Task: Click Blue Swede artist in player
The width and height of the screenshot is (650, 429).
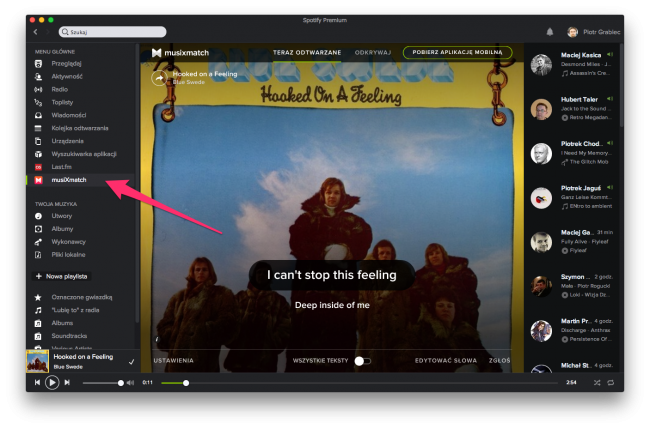Action: [x=68, y=367]
